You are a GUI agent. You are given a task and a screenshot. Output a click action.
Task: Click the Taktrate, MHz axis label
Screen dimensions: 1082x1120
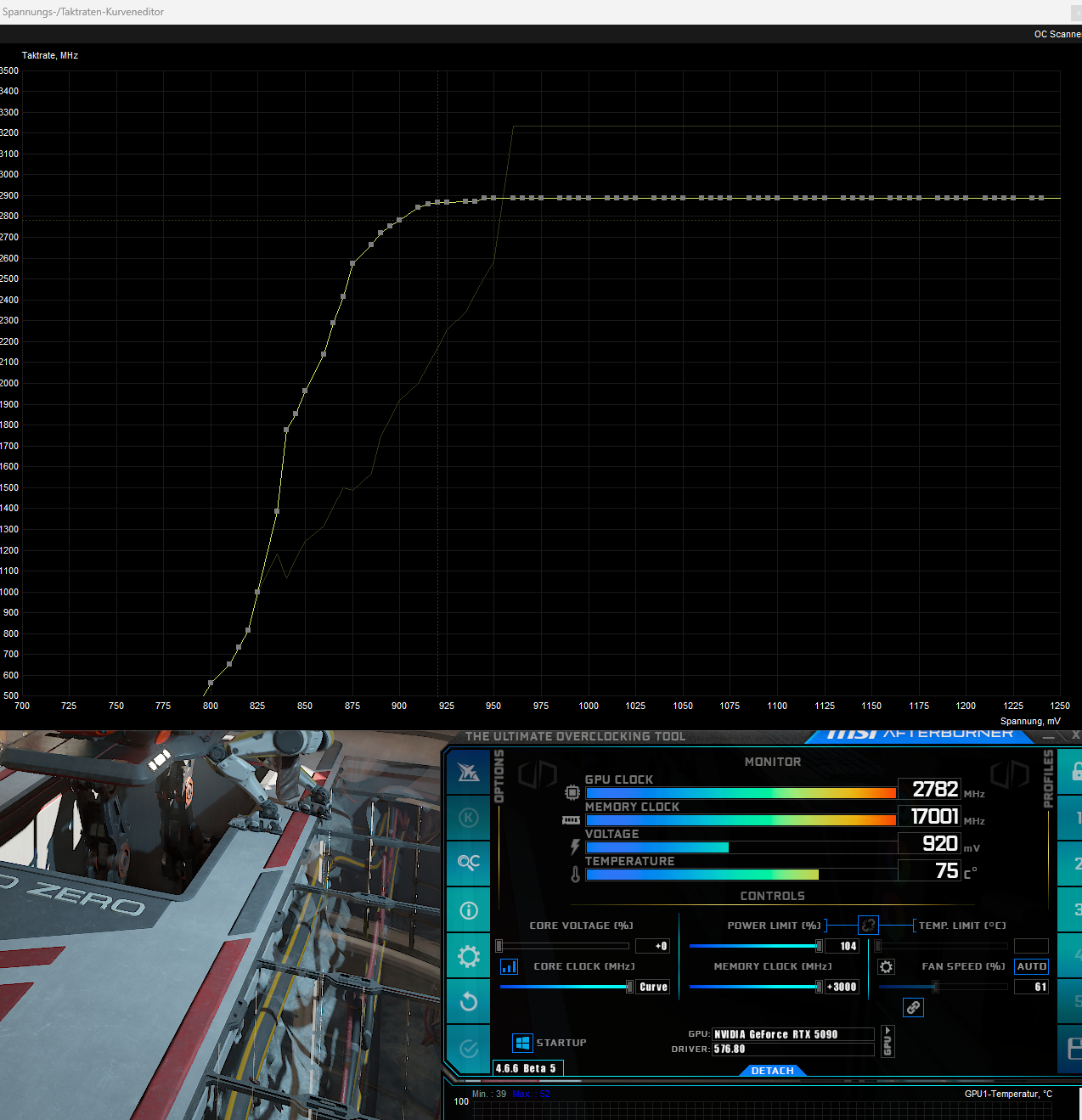tap(50, 55)
